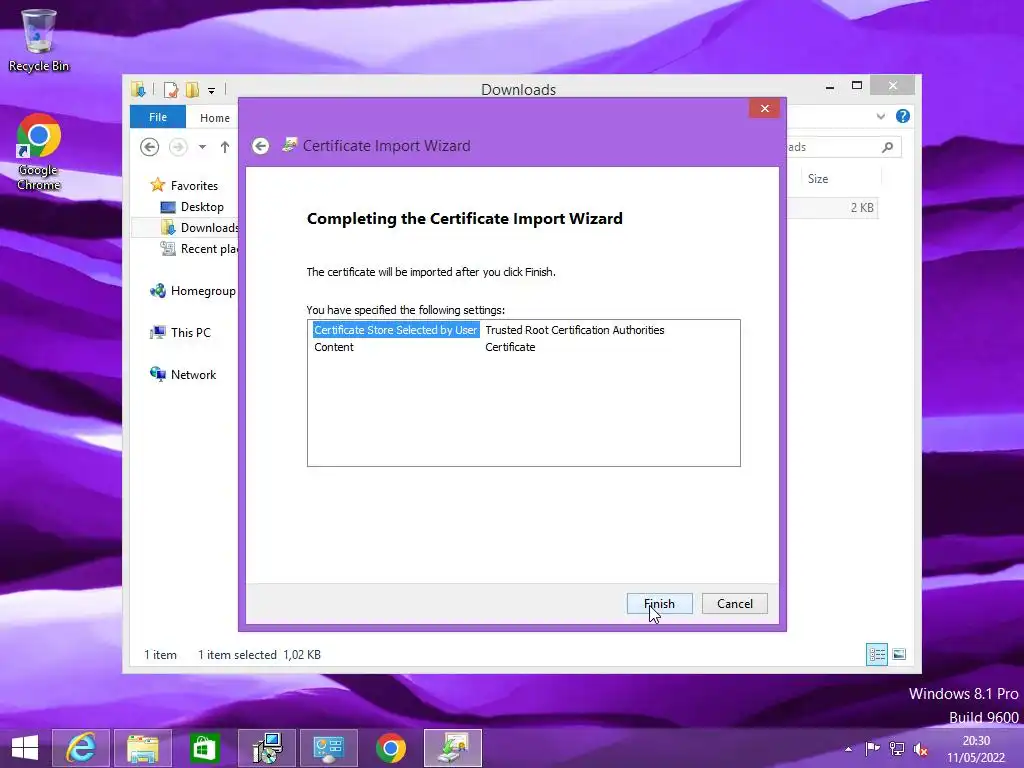Go back using the wizard's back arrow

[x=261, y=146]
